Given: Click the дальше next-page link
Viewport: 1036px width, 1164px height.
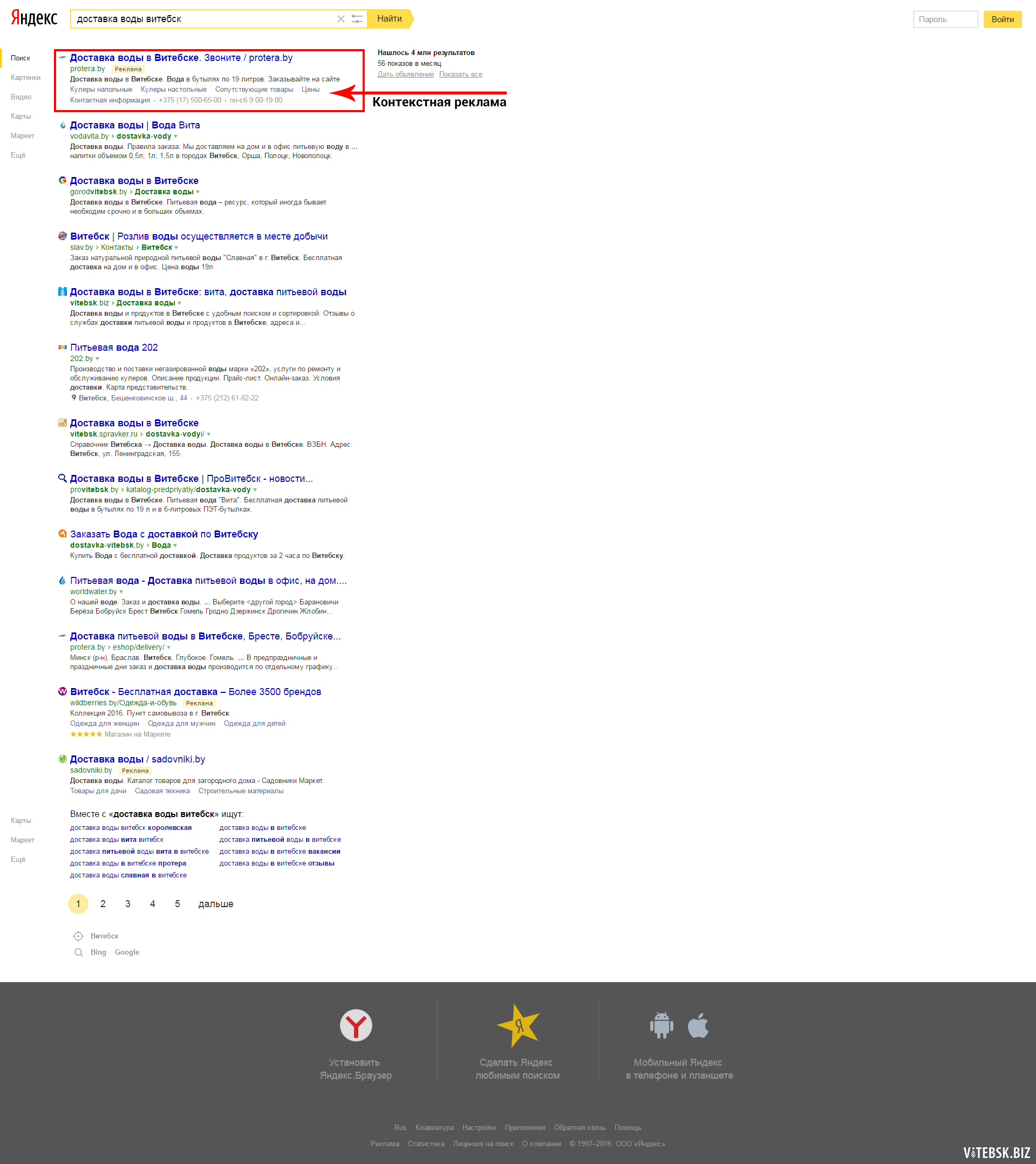Looking at the screenshot, I should pos(216,904).
